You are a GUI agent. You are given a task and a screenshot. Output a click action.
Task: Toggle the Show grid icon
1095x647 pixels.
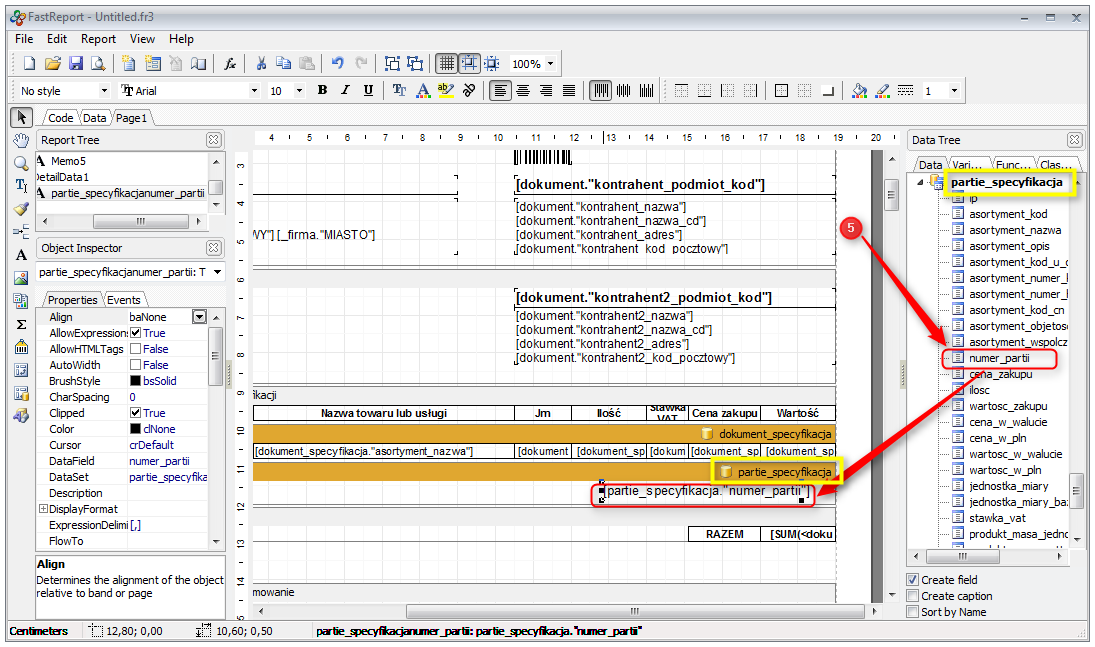[x=447, y=63]
